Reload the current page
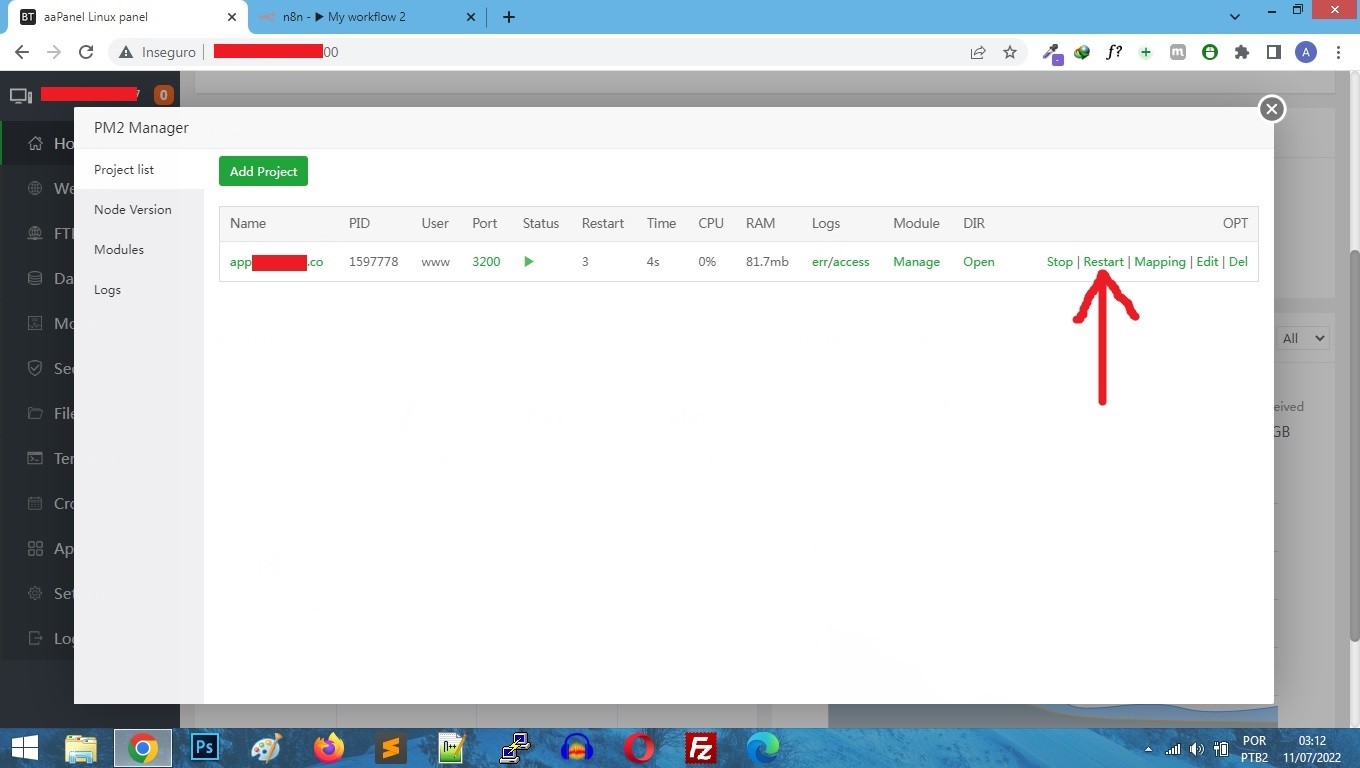The height and width of the screenshot is (768, 1360). tap(86, 52)
